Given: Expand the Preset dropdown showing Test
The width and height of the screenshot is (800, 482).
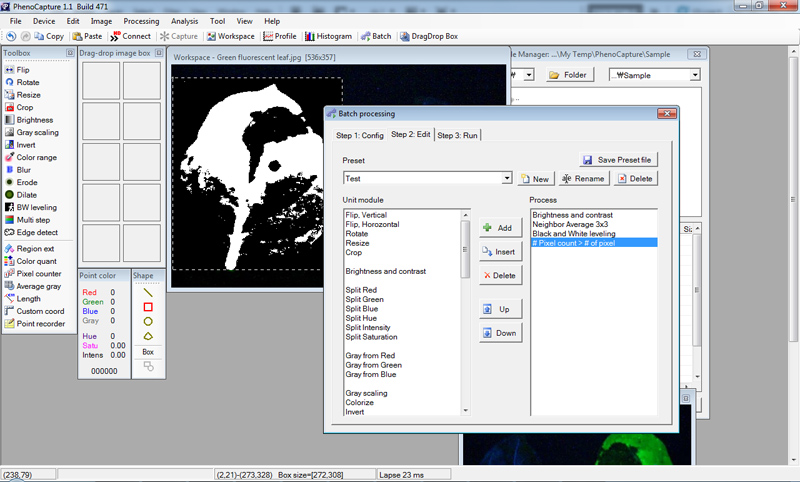Looking at the screenshot, I should coord(507,179).
